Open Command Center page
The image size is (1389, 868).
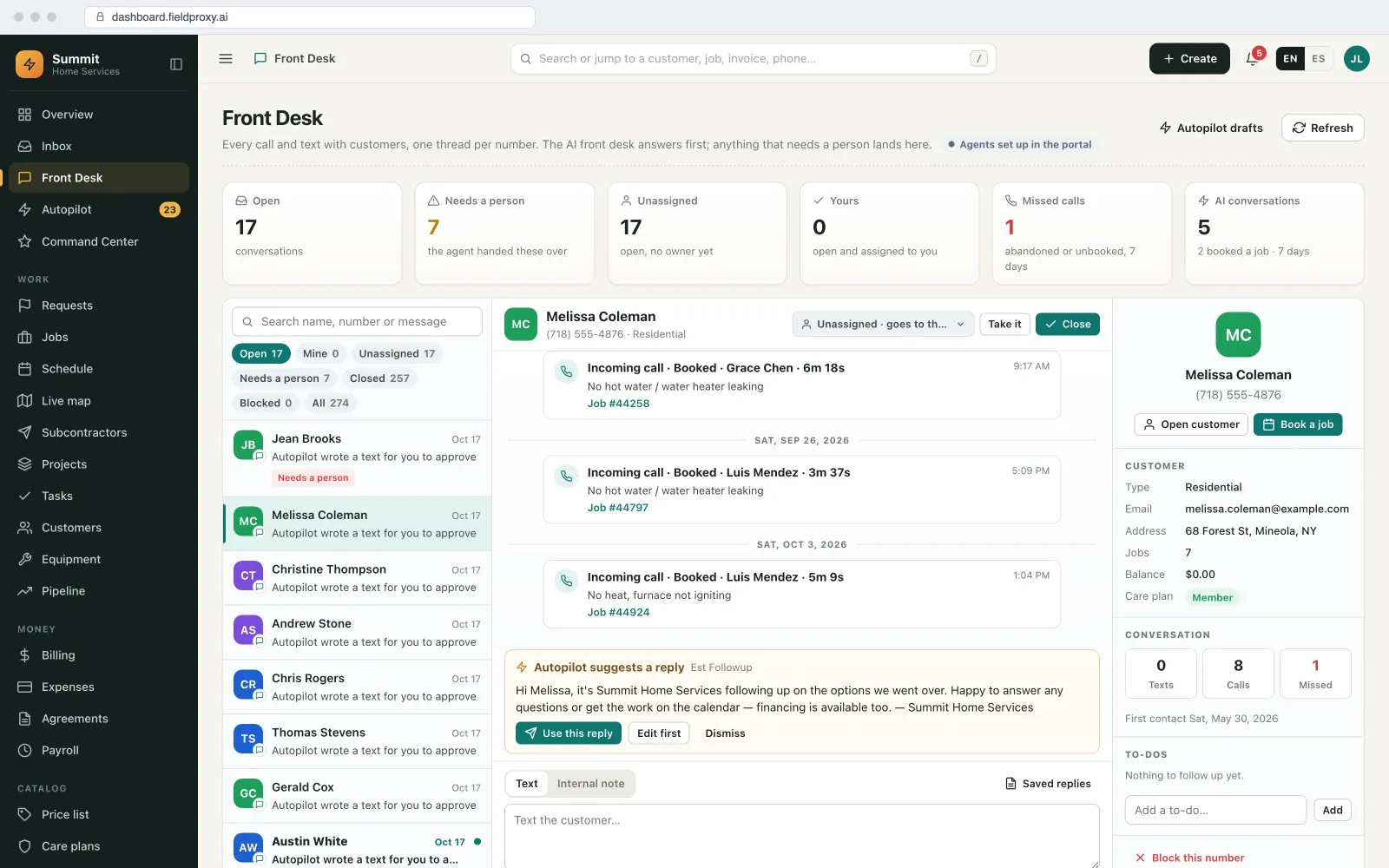point(99,242)
